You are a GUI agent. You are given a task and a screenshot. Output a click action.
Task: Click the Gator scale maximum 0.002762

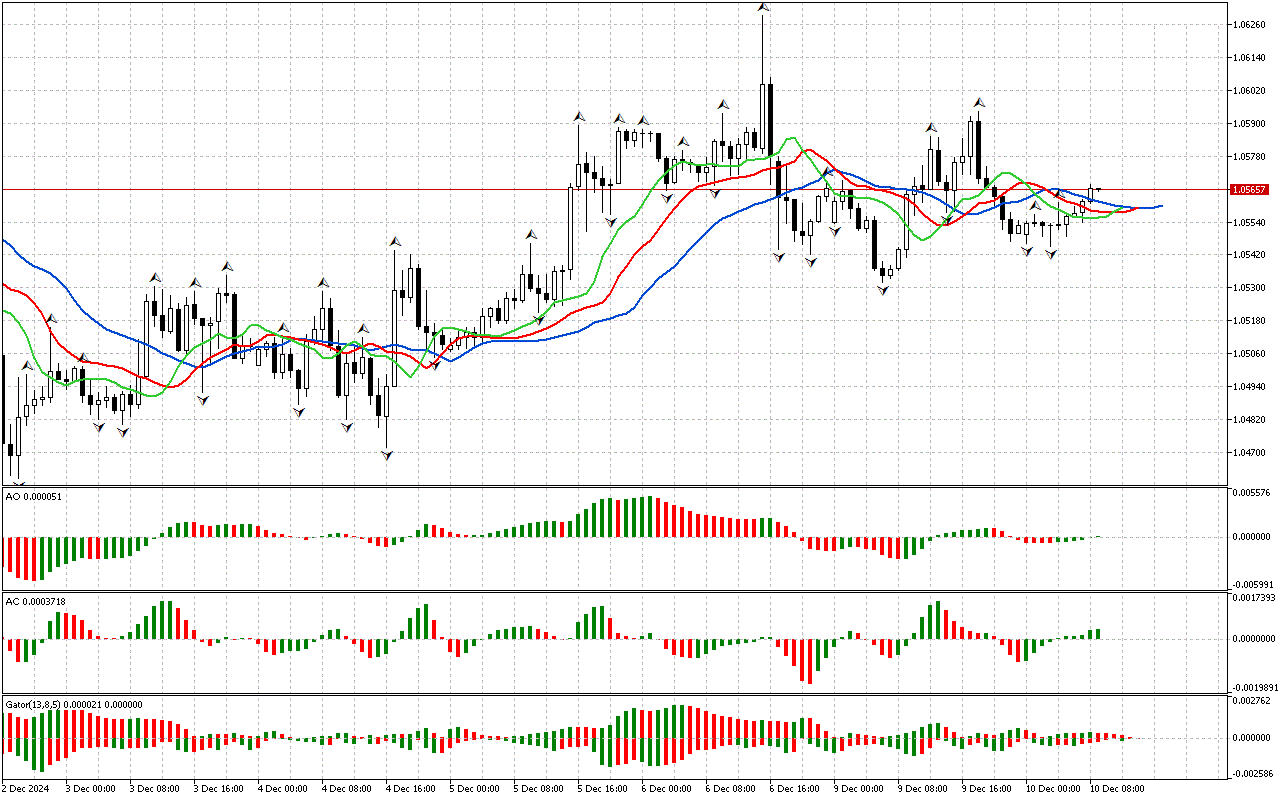pos(1251,702)
